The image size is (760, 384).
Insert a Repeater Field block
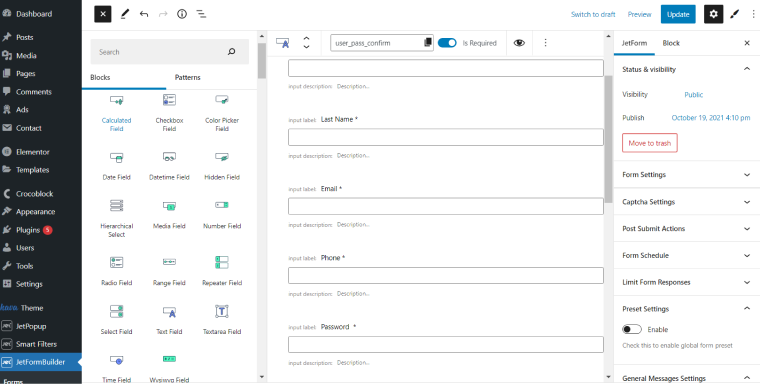pos(222,272)
